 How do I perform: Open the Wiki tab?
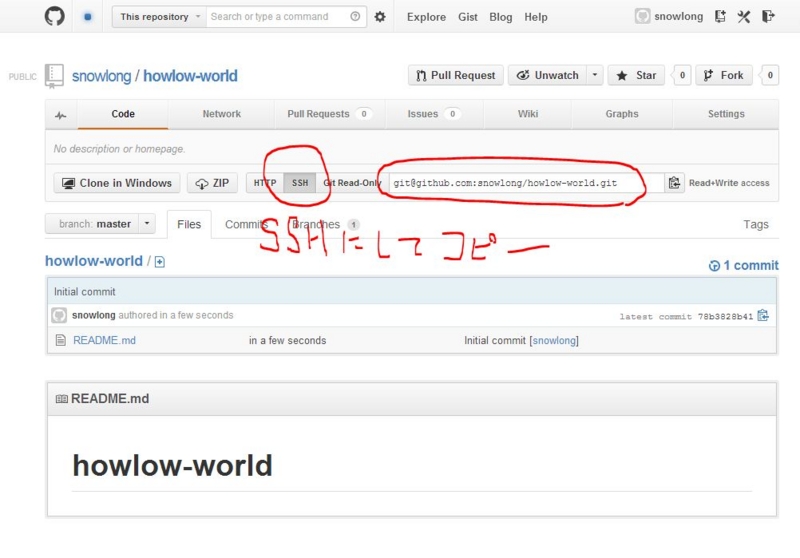[528, 114]
